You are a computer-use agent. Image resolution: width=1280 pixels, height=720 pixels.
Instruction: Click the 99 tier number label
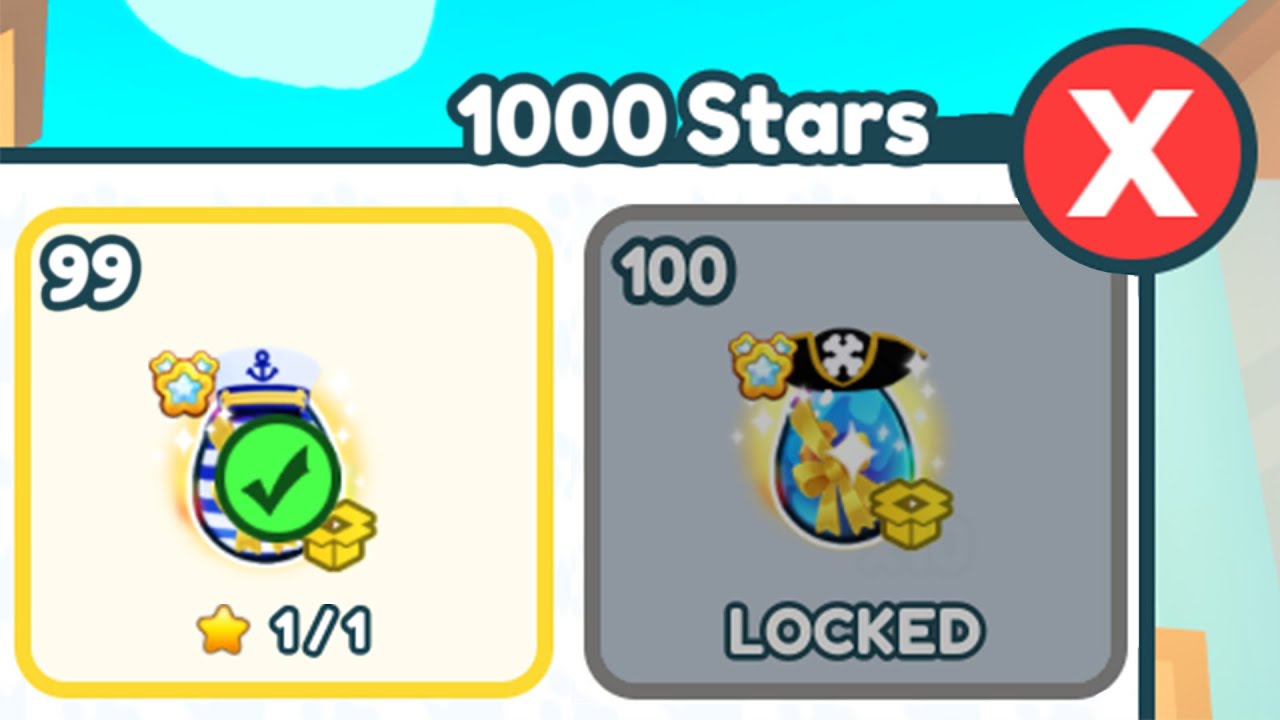[87, 274]
